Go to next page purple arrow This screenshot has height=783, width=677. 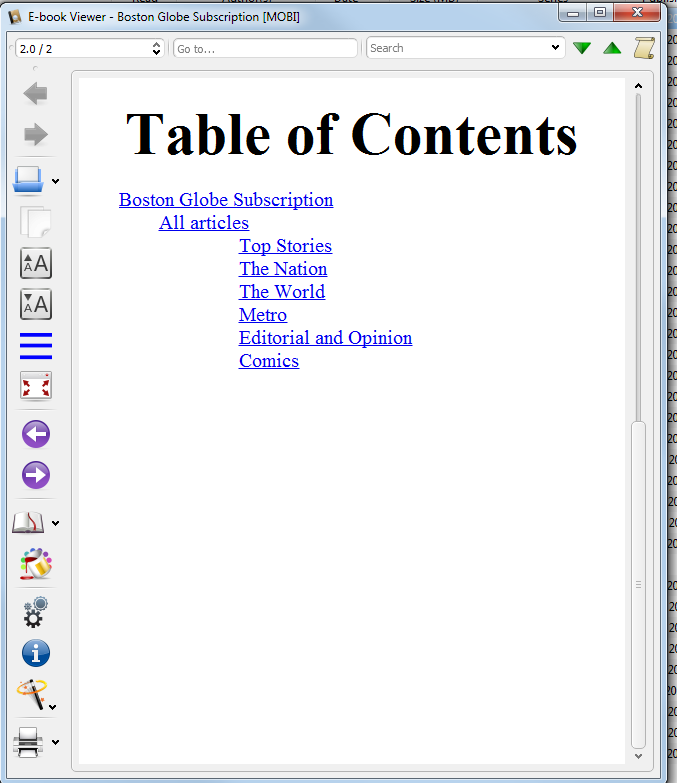point(35,475)
